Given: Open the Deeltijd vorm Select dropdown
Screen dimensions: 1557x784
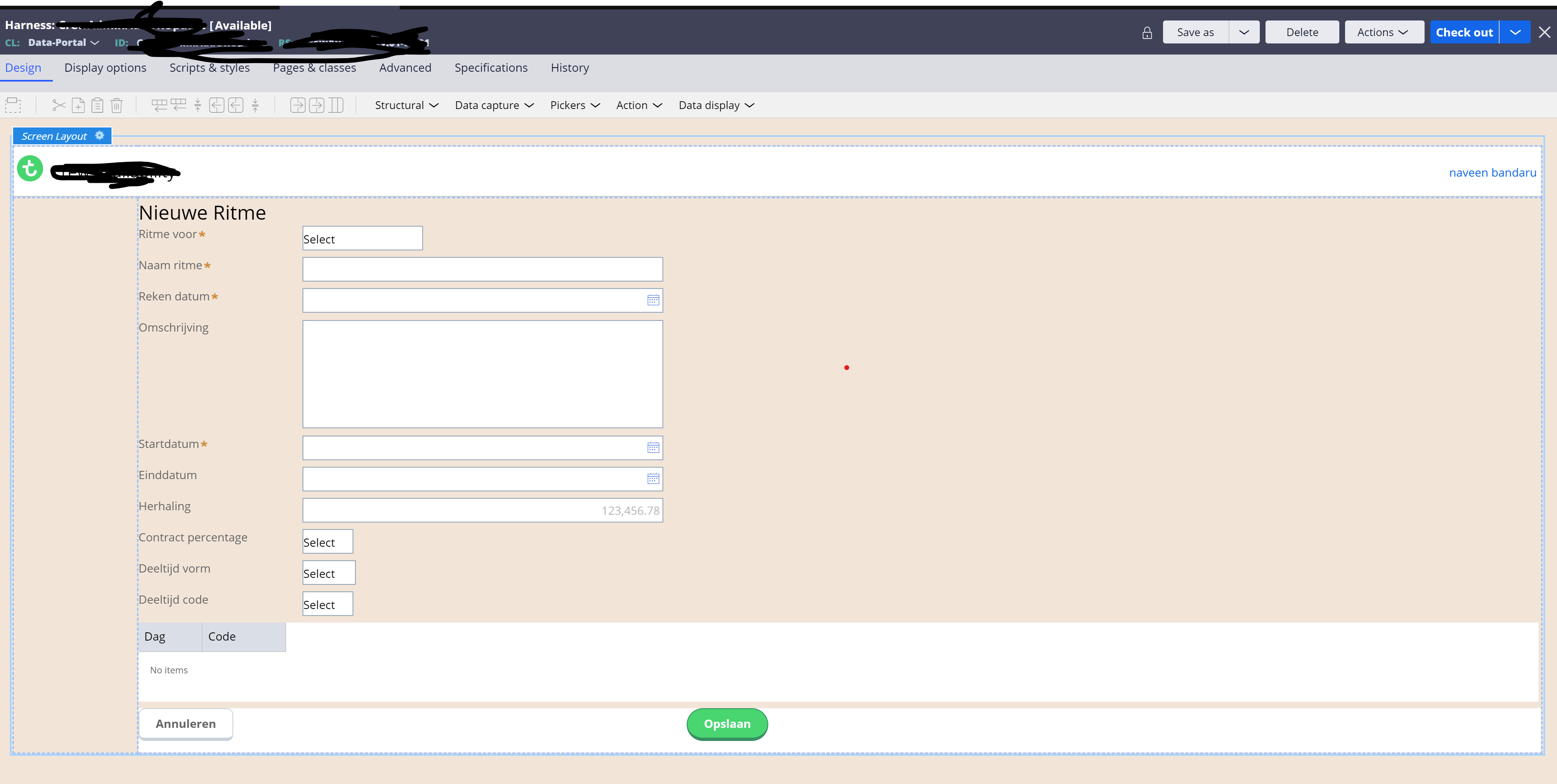Looking at the screenshot, I should (x=328, y=573).
